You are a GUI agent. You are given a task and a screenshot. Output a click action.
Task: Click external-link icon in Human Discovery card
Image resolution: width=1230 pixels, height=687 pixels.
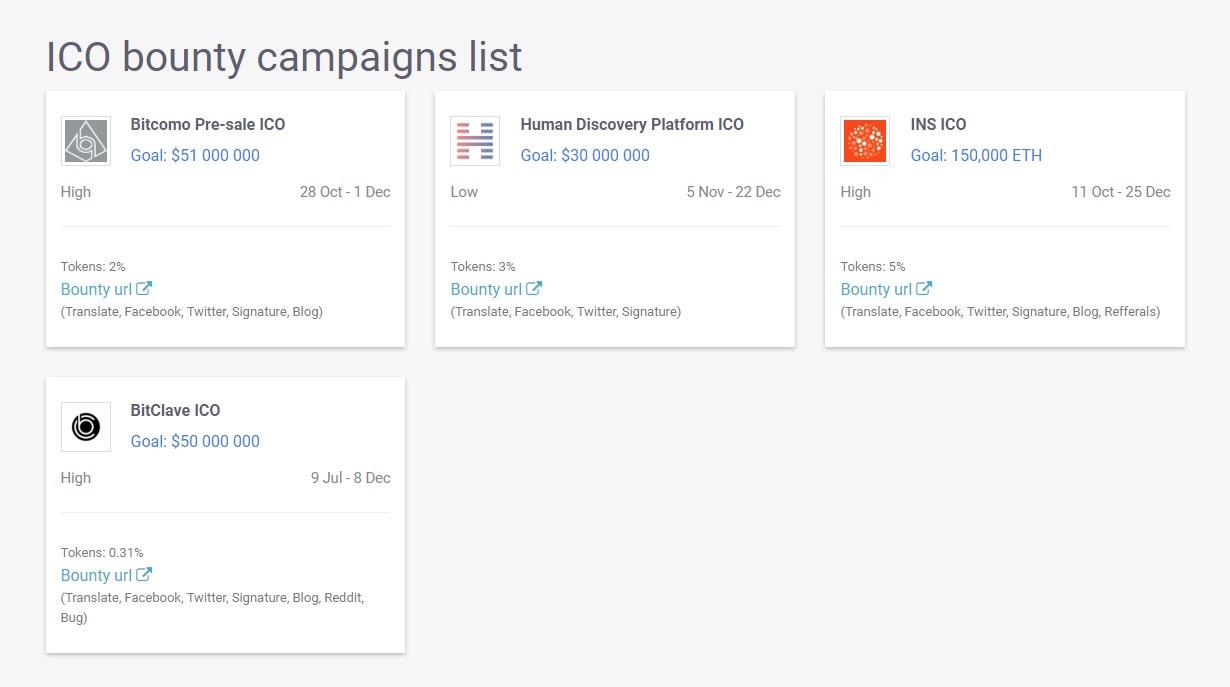534,289
